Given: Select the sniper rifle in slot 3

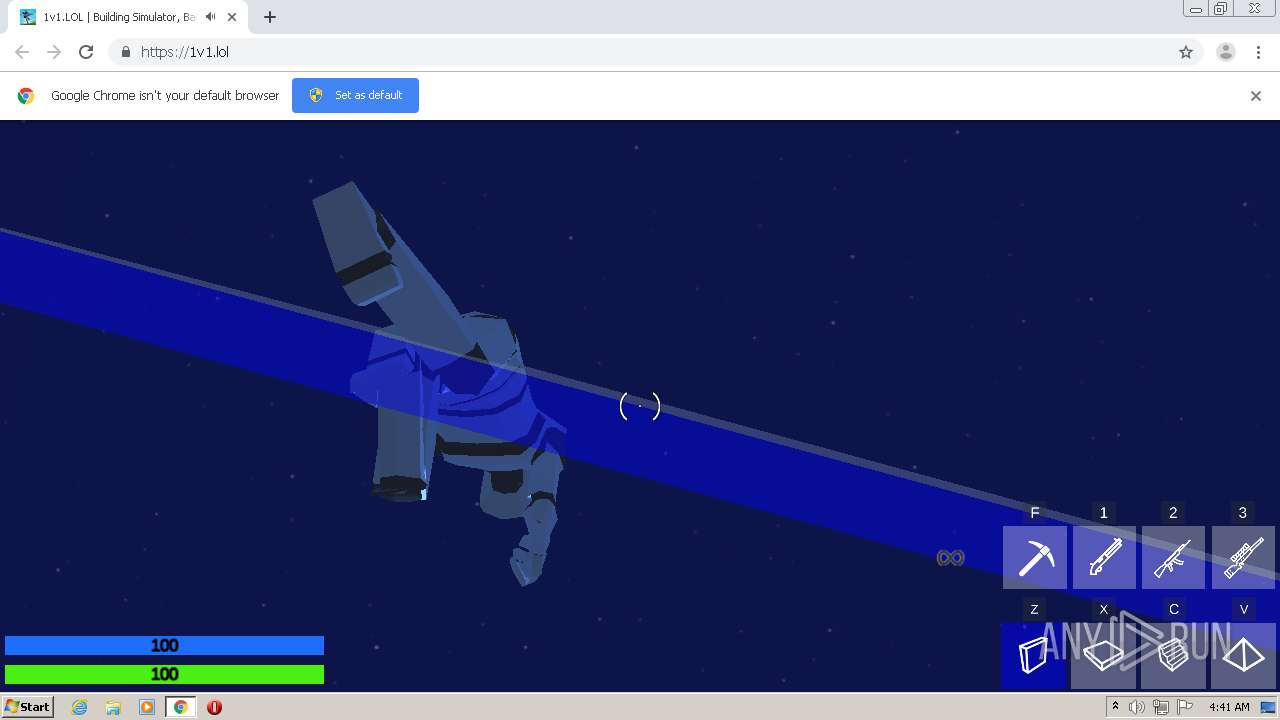Looking at the screenshot, I should click(x=1243, y=557).
